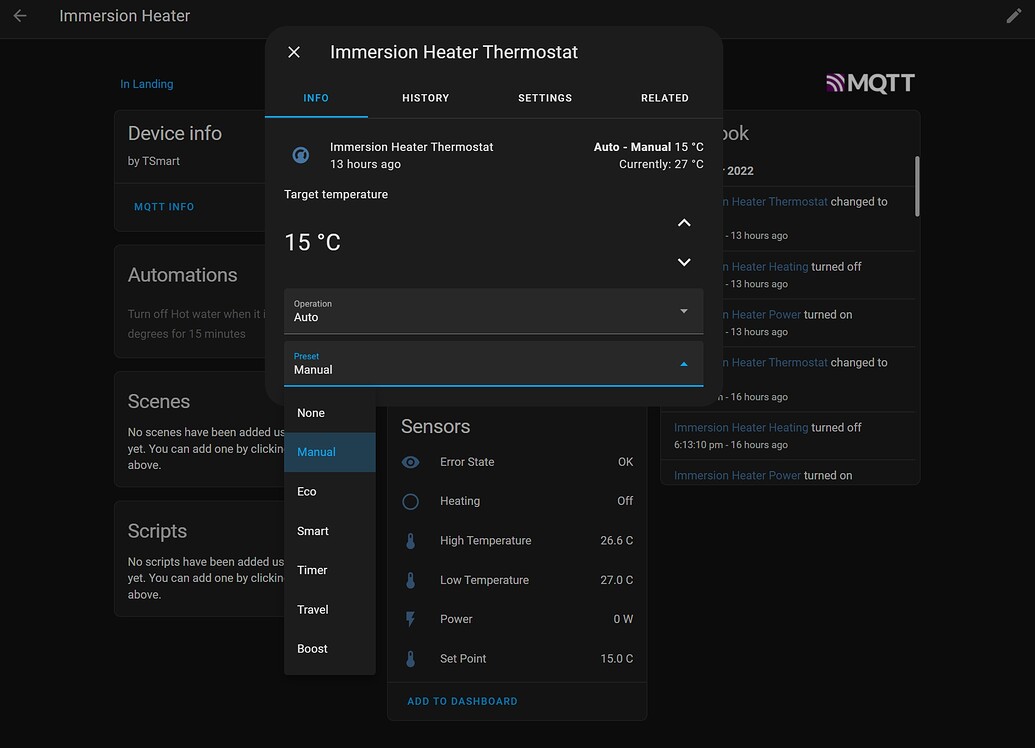Click the Operation dropdown arrow

pyautogui.click(x=684, y=311)
